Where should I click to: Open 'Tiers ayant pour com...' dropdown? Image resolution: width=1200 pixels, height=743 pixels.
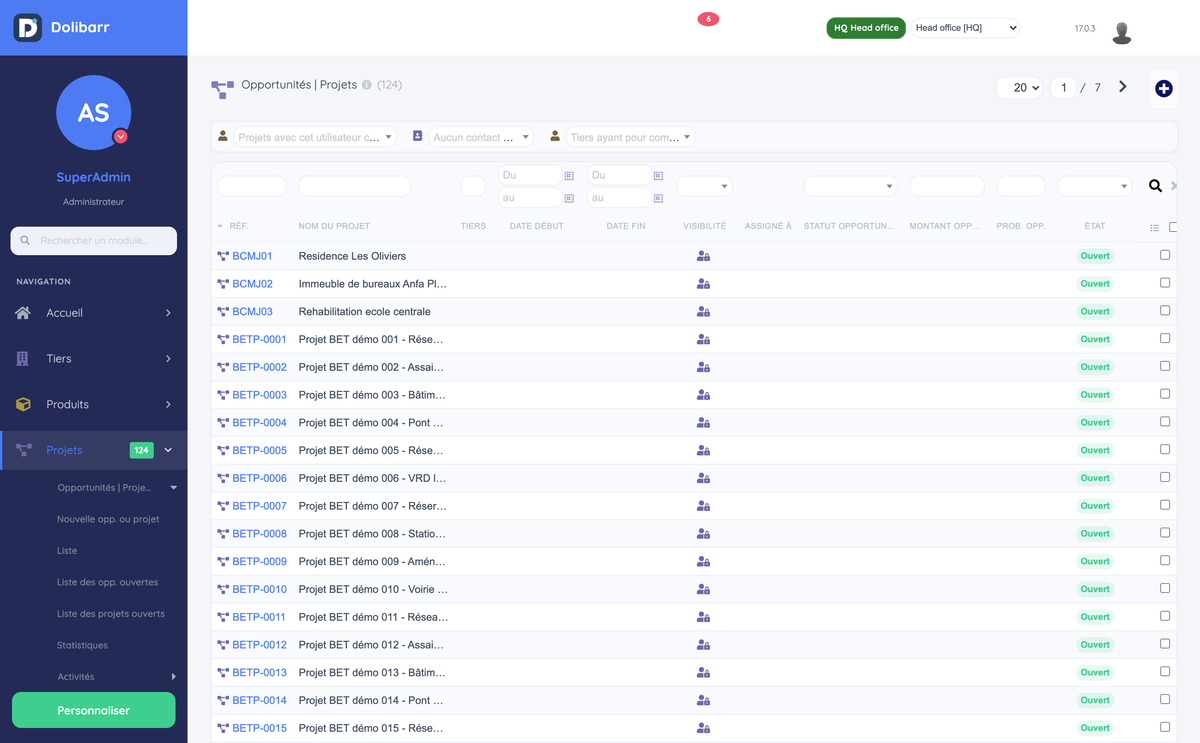click(x=630, y=137)
